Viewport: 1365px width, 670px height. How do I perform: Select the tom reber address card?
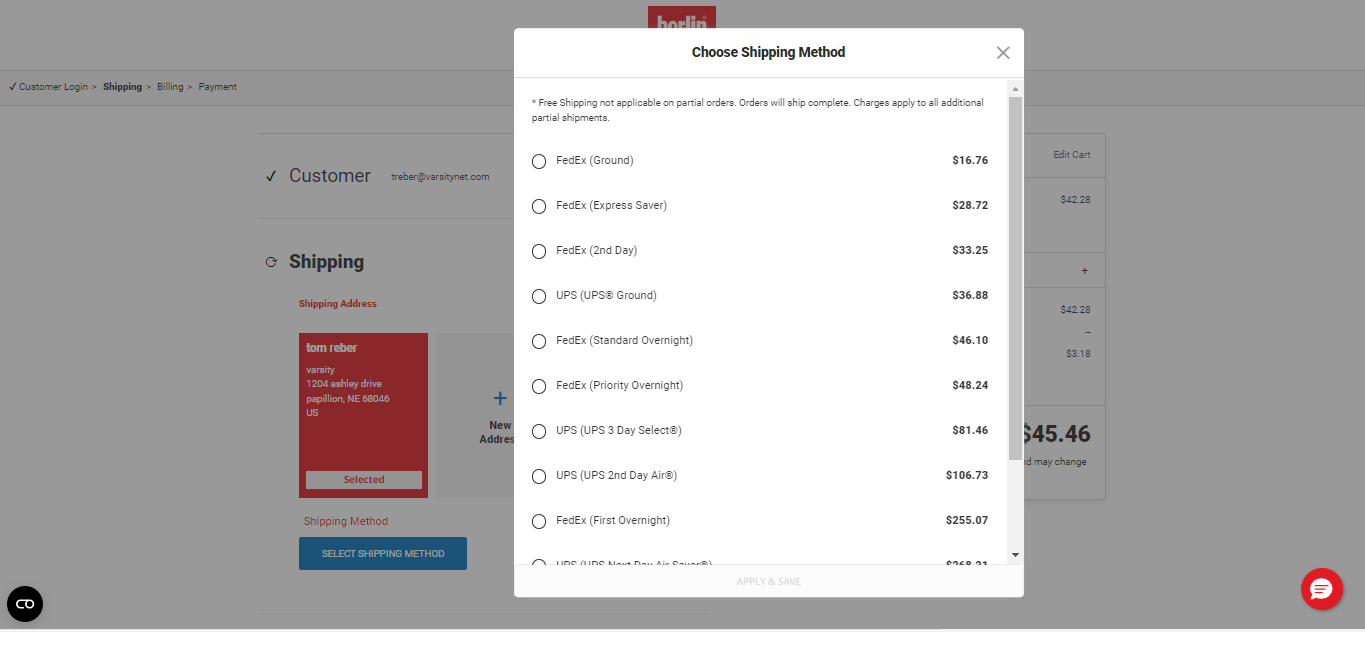[x=364, y=415]
